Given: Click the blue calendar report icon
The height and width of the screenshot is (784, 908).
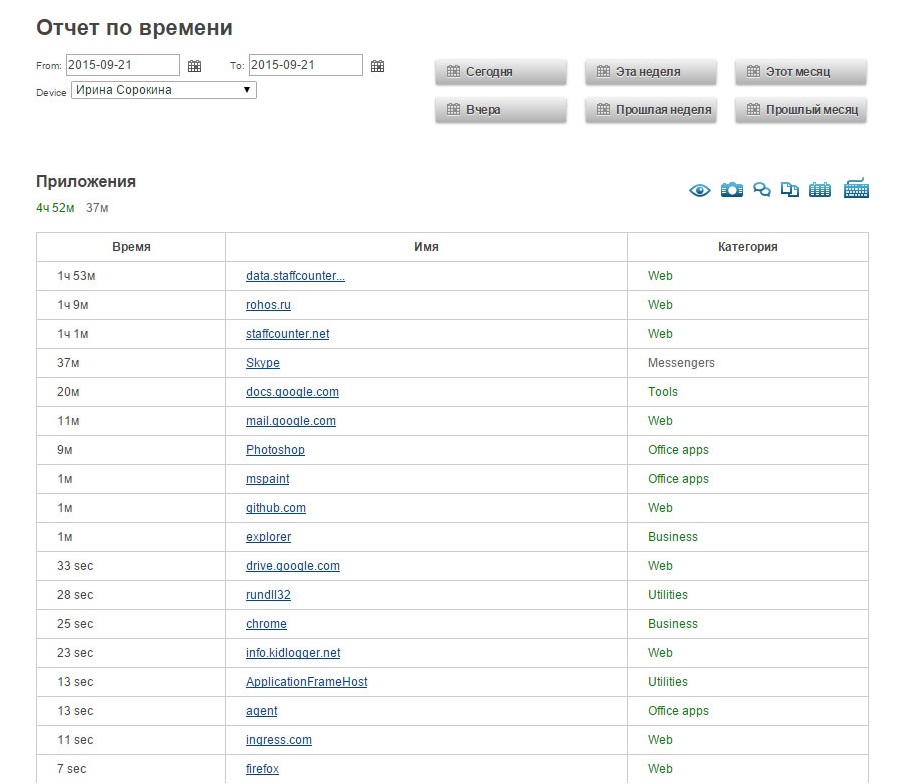Looking at the screenshot, I should pyautogui.click(x=820, y=189).
